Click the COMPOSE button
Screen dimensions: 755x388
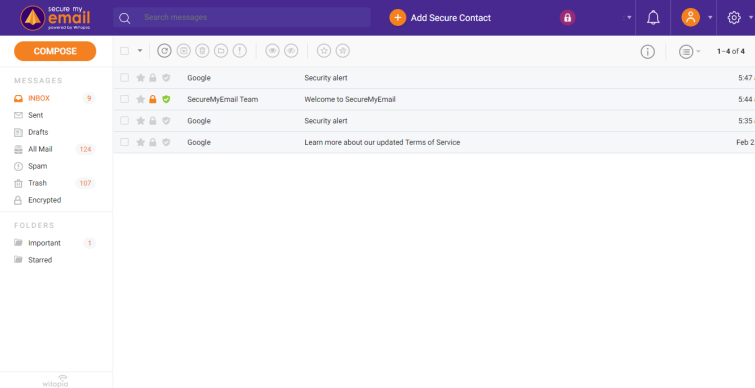(x=55, y=51)
